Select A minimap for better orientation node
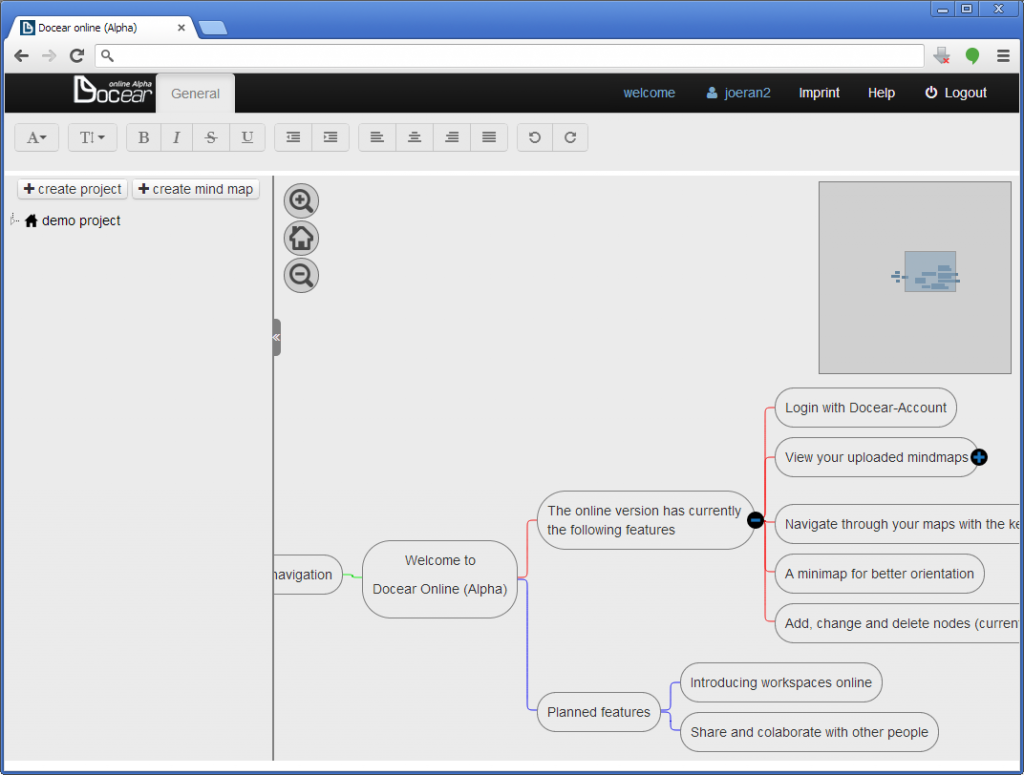This screenshot has height=775, width=1024. (x=879, y=573)
